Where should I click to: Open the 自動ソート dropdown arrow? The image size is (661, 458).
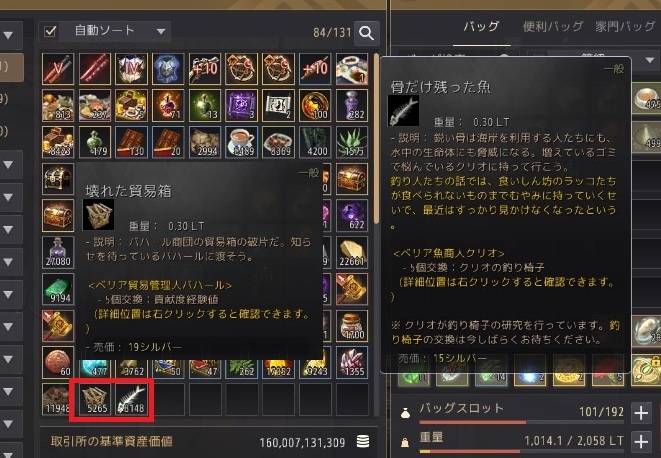pyautogui.click(x=161, y=31)
